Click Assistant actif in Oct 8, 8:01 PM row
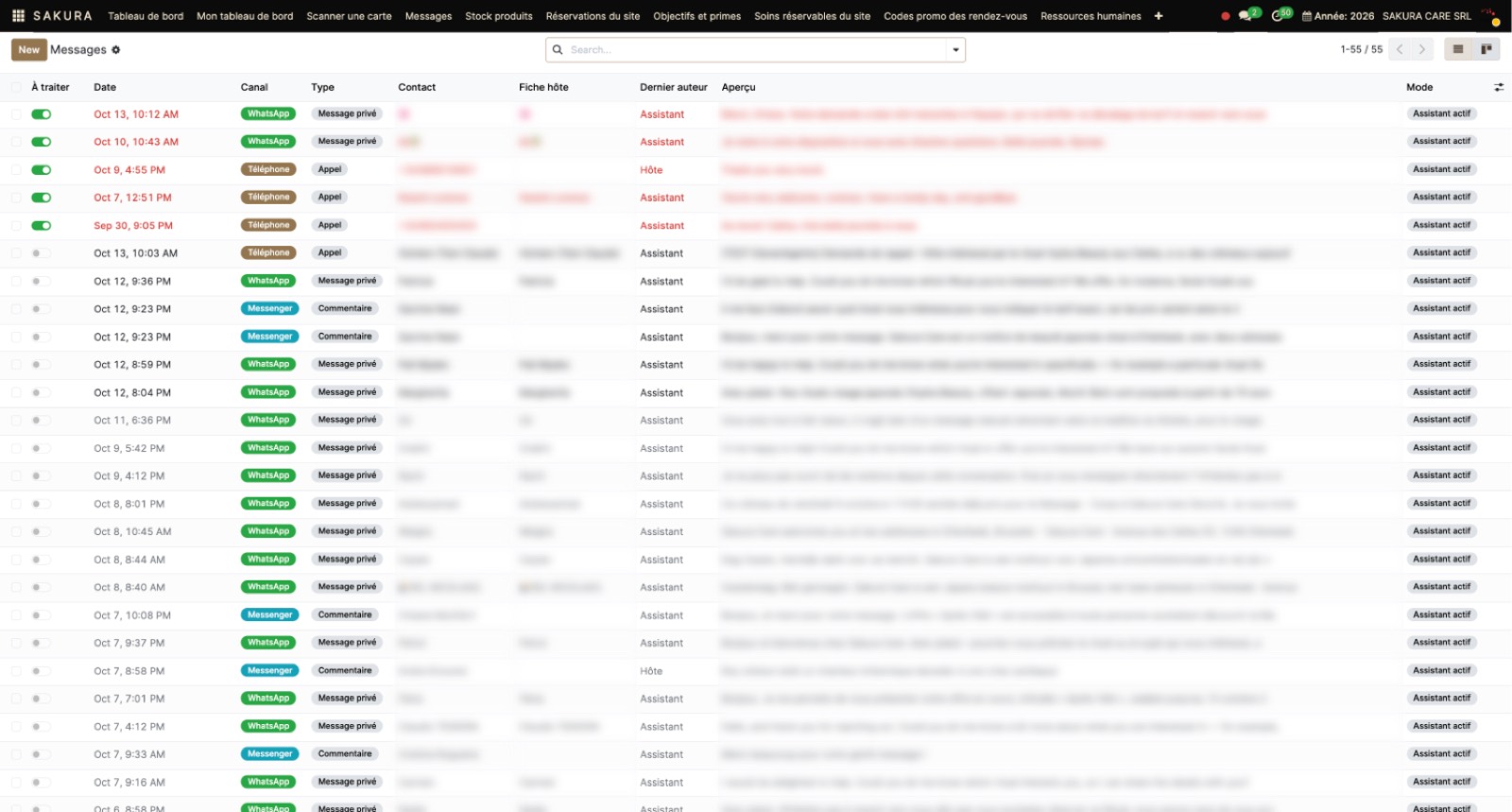The width and height of the screenshot is (1512, 812). 1441,504
